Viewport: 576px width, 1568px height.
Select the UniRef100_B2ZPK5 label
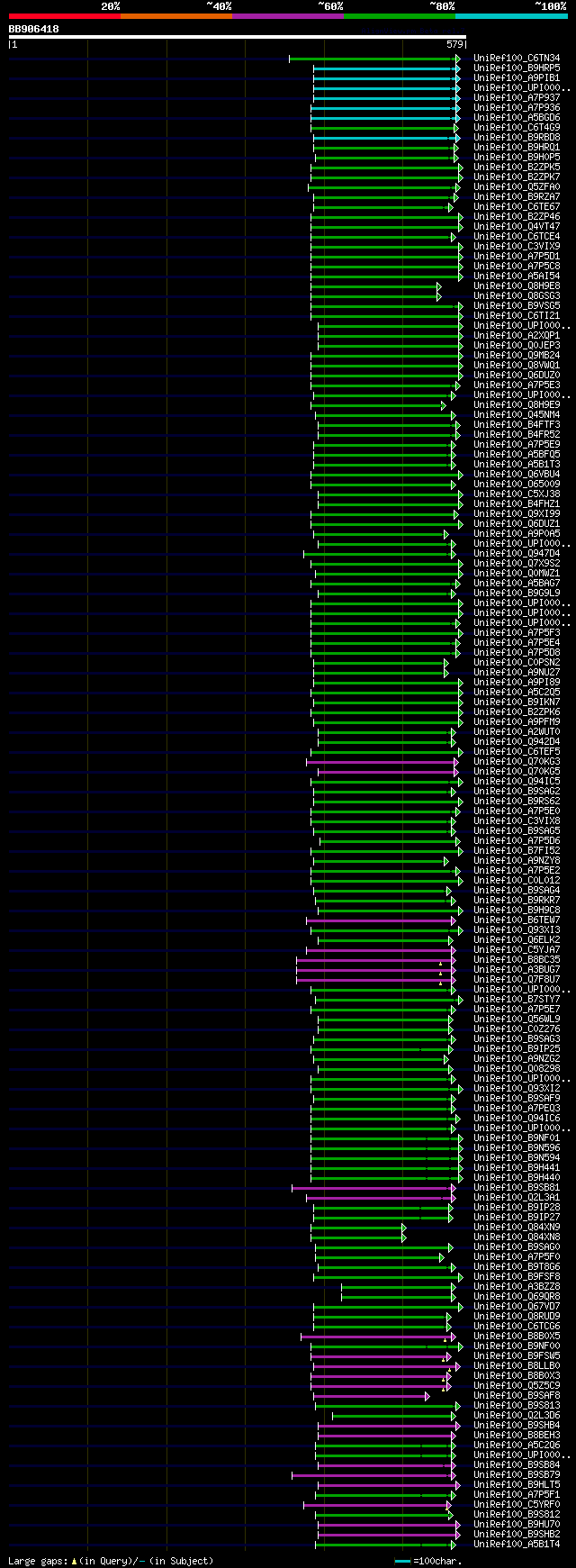517,168
